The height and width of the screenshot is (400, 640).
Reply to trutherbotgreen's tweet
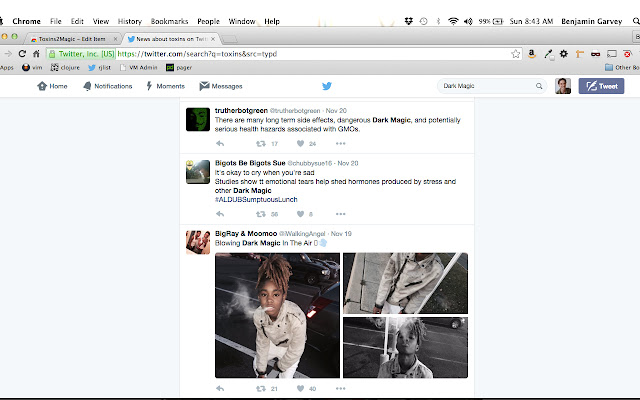pos(220,143)
